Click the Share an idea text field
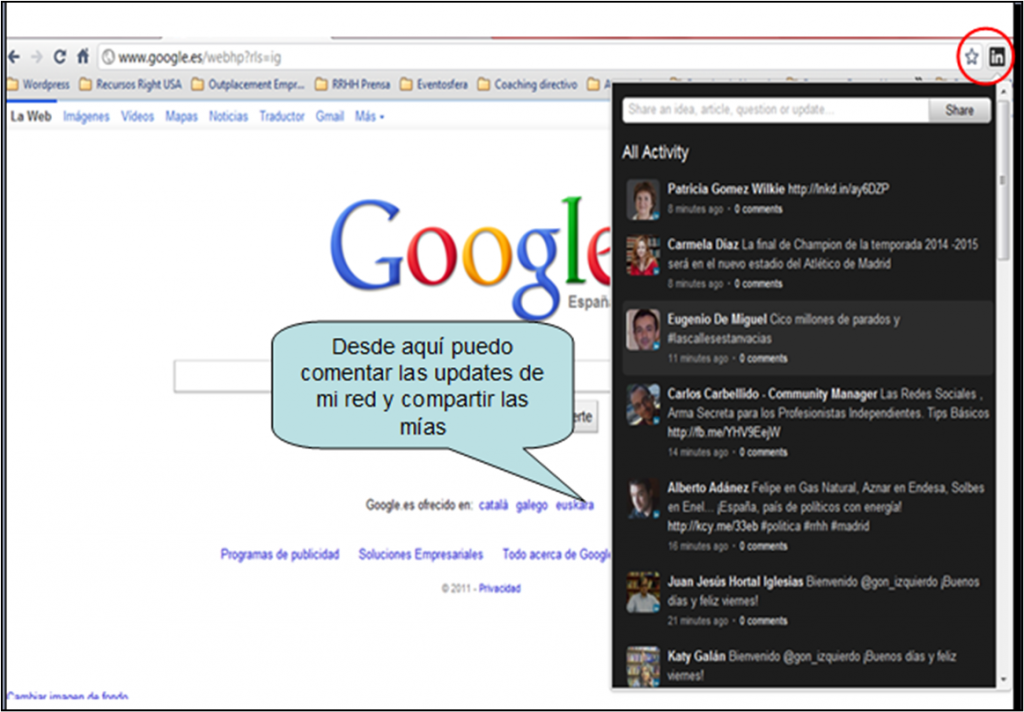 [776, 110]
